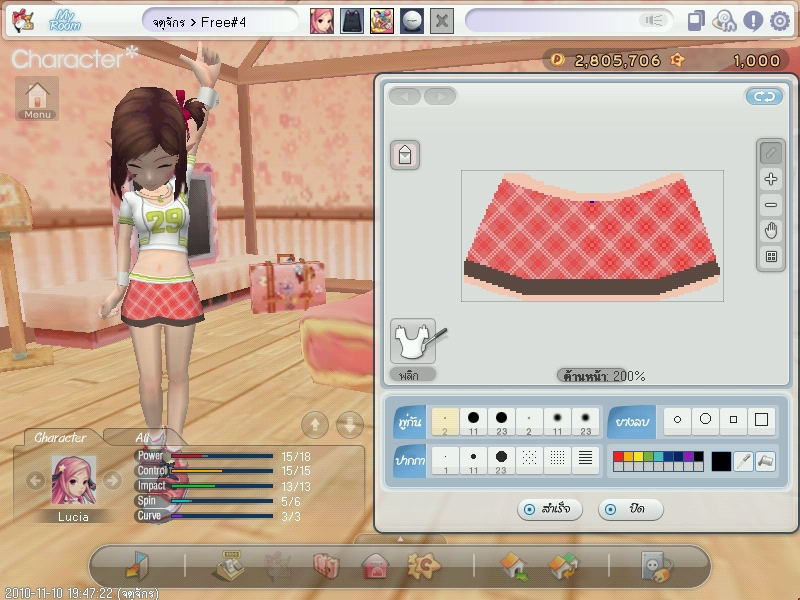Click the pink-haired character portrait in the top bar
This screenshot has width=800, height=600.
322,21
